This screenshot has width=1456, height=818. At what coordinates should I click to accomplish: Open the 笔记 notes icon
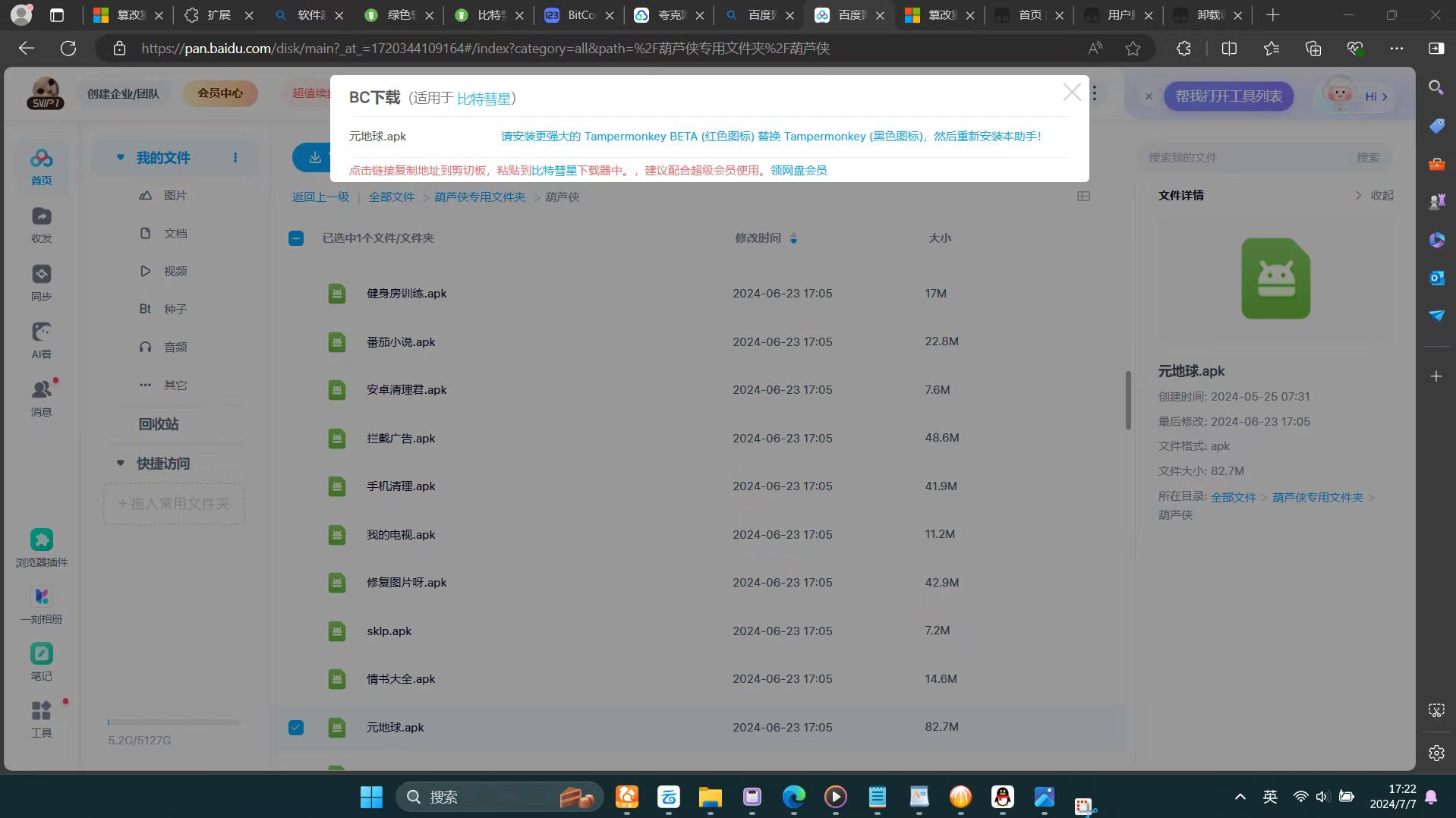tap(41, 662)
